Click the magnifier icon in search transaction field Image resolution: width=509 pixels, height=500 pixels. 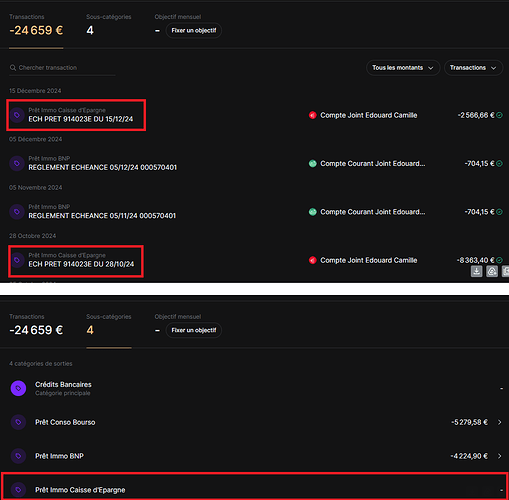tap(13, 68)
